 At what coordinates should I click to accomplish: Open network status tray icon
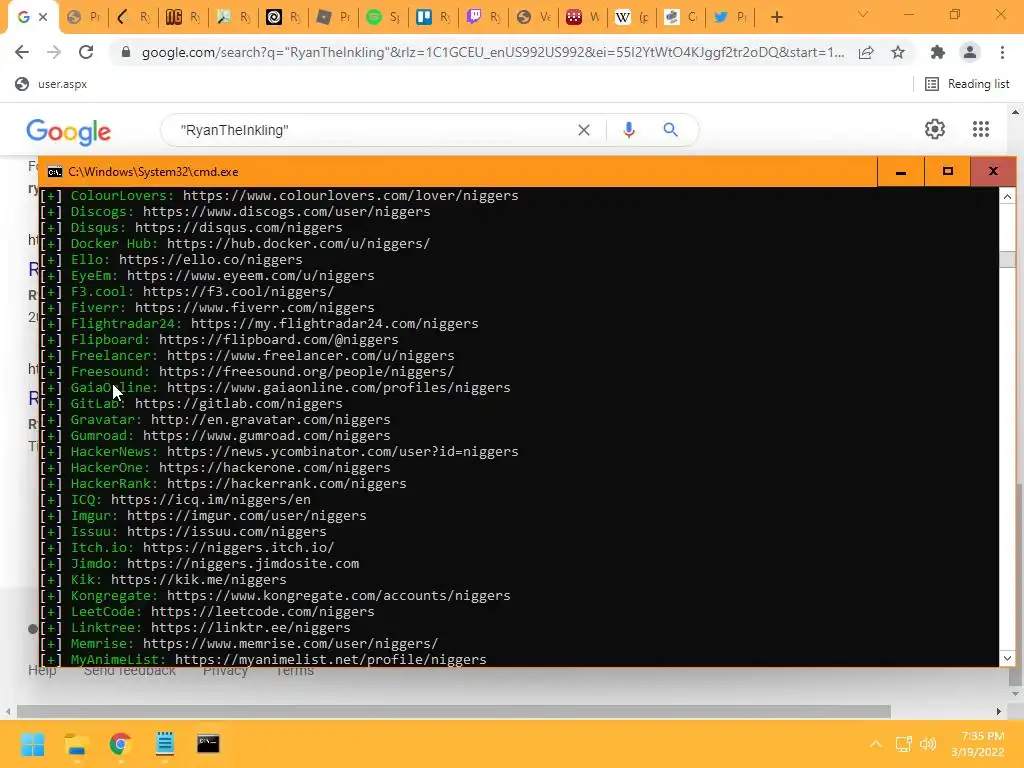pyautogui.click(x=904, y=744)
